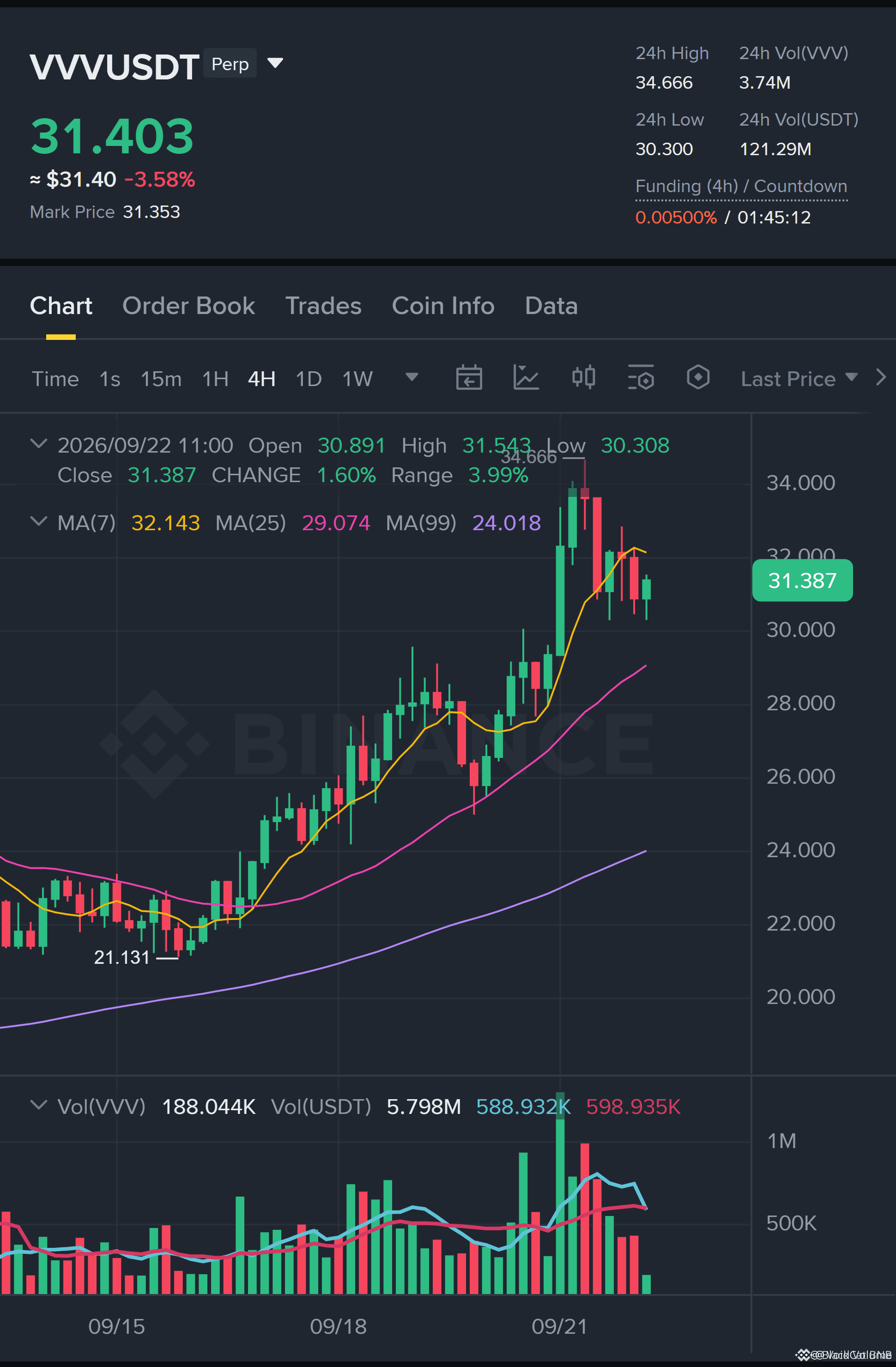Switch chart interval to 15m

(x=161, y=379)
